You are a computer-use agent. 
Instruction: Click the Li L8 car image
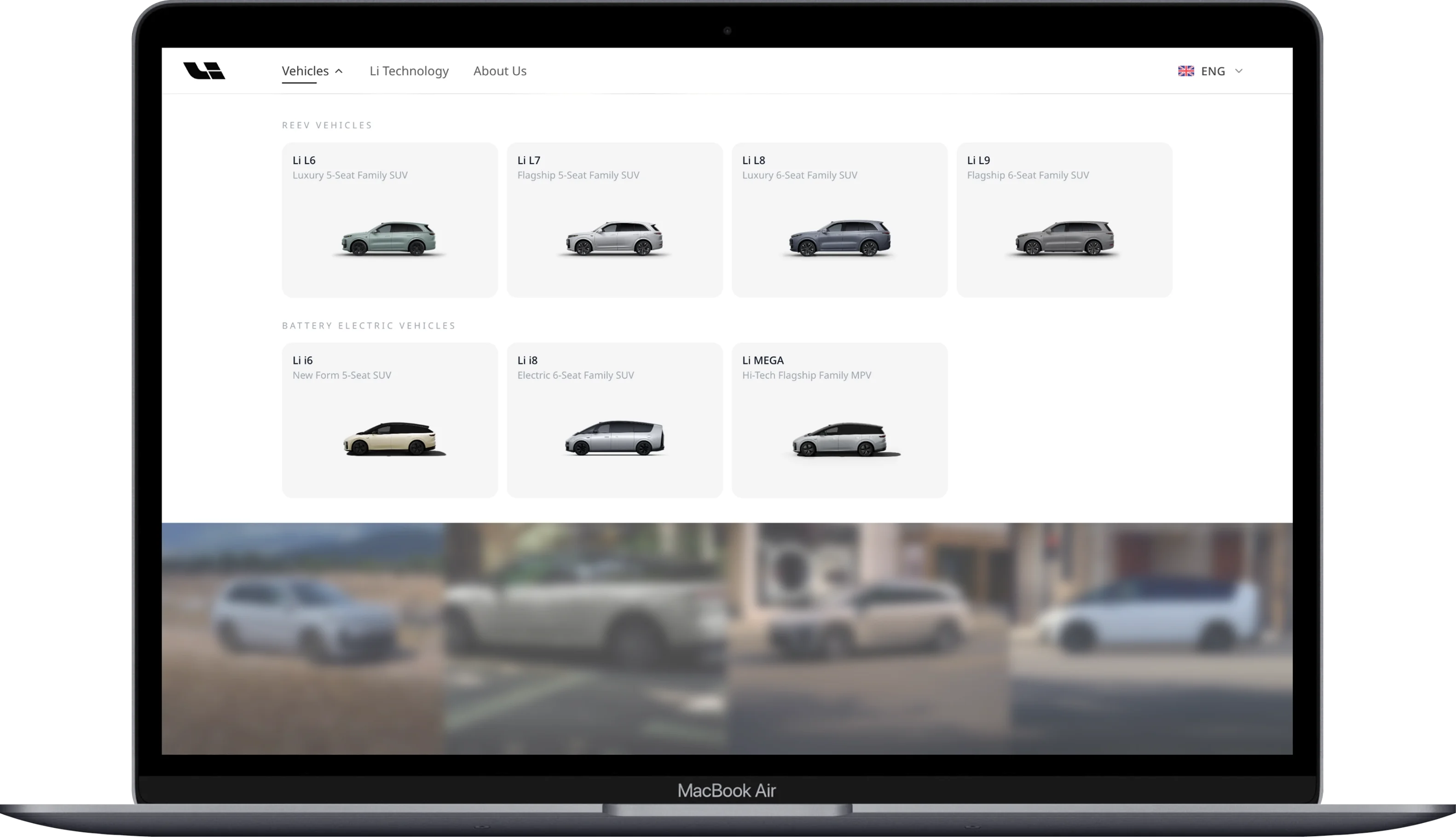[x=839, y=238]
